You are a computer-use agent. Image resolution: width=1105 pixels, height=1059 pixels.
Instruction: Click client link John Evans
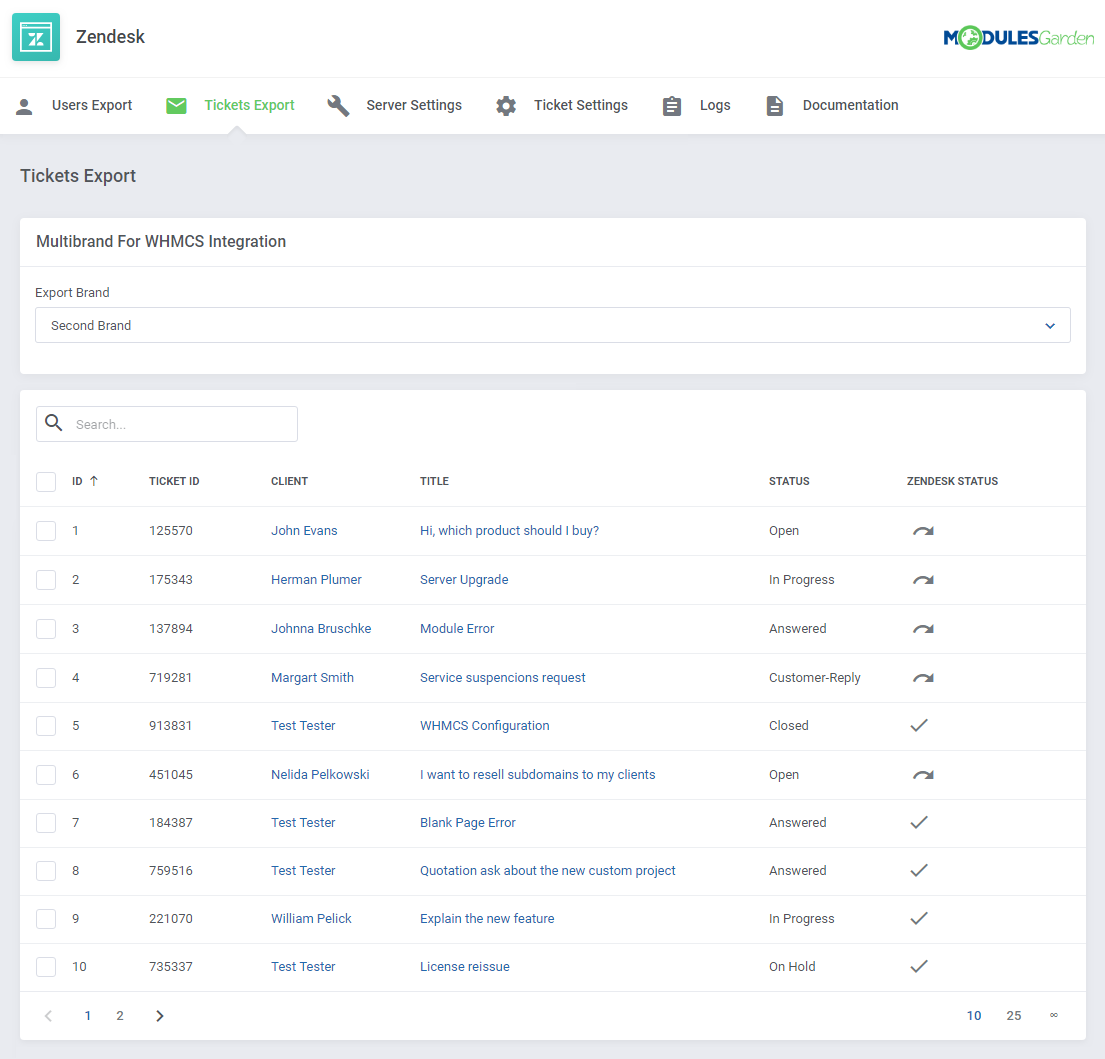[304, 530]
